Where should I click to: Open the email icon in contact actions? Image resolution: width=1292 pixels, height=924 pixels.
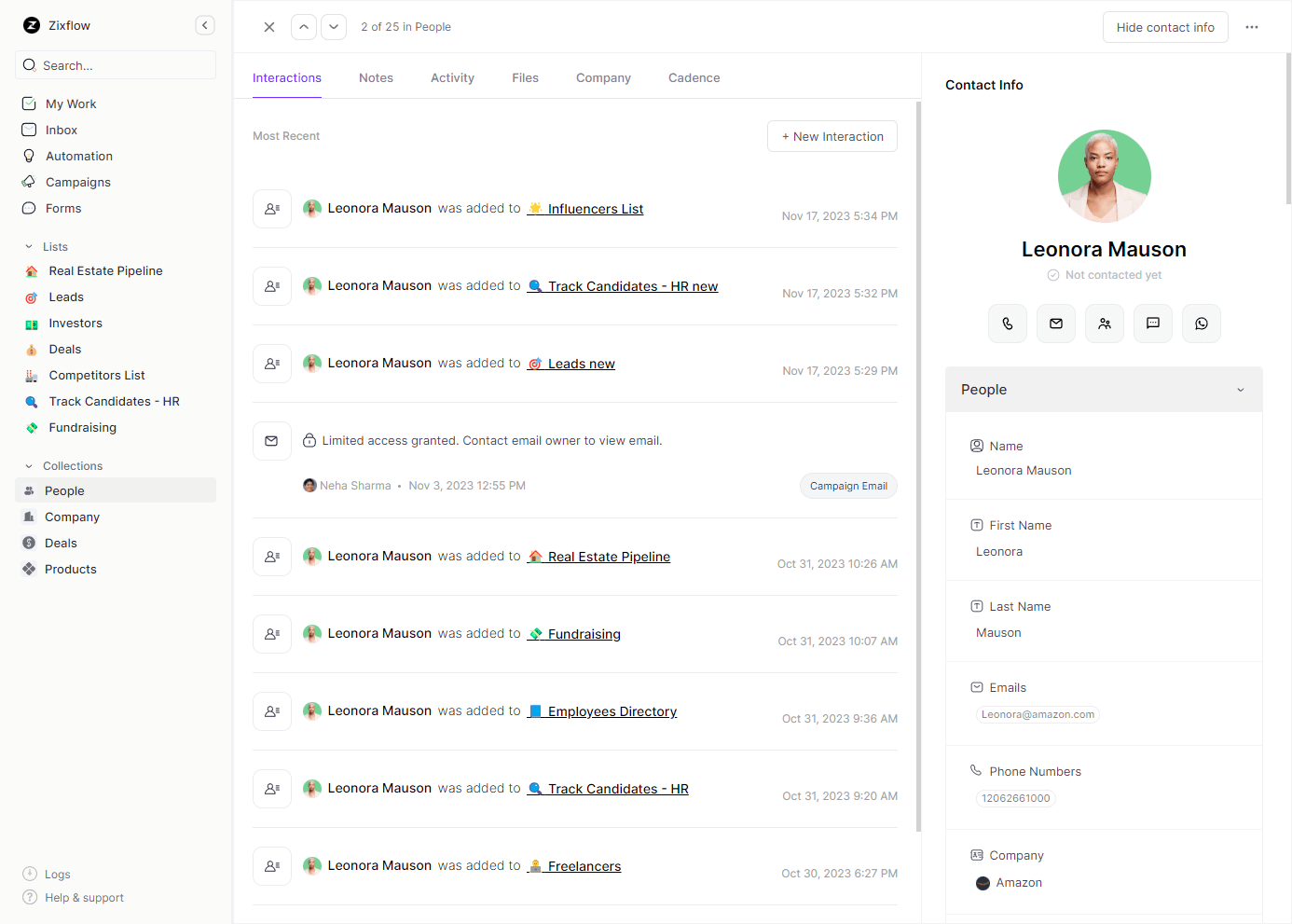(1056, 324)
